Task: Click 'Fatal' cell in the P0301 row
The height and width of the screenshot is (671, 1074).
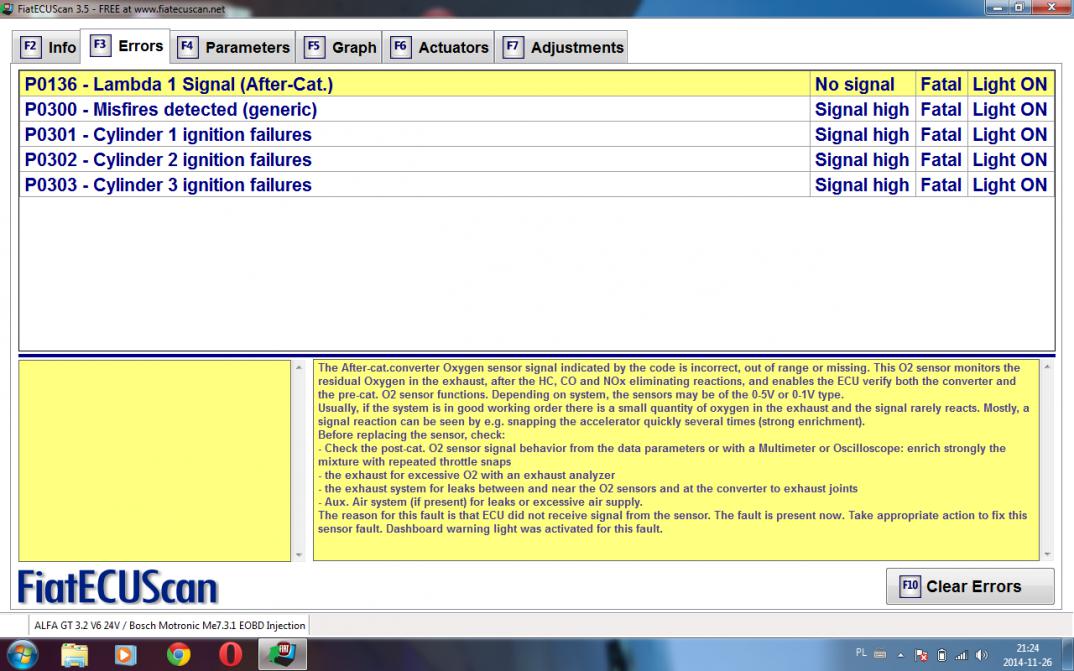Action: 941,135
